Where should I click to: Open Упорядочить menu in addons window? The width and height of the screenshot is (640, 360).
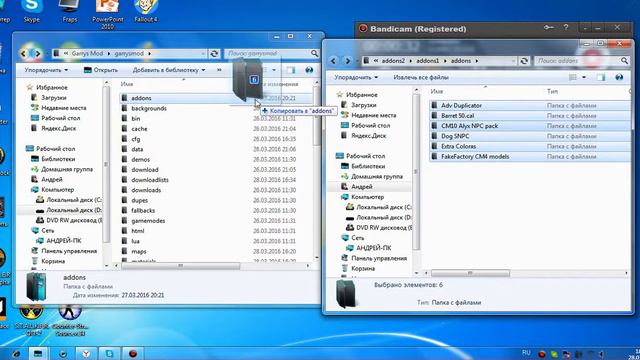point(356,78)
